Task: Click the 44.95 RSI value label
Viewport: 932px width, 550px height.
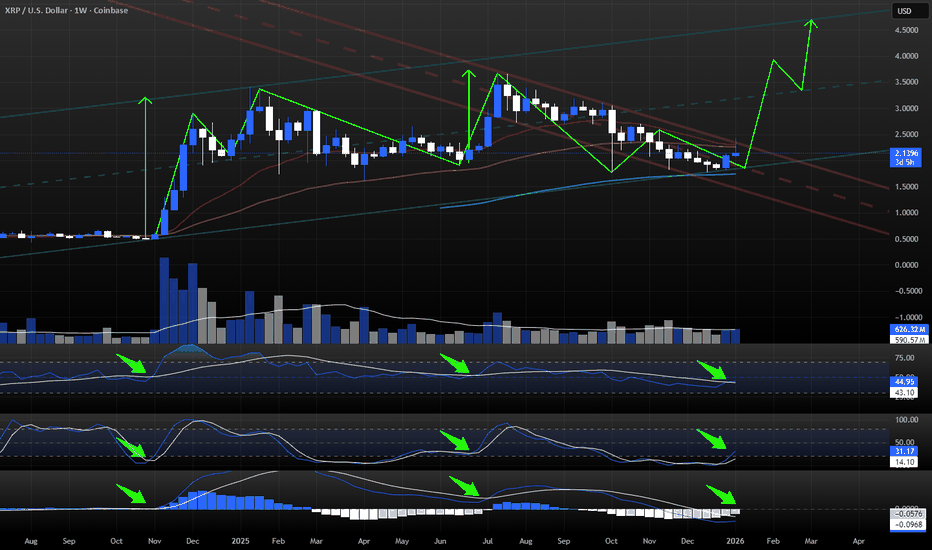Action: [x=903, y=381]
